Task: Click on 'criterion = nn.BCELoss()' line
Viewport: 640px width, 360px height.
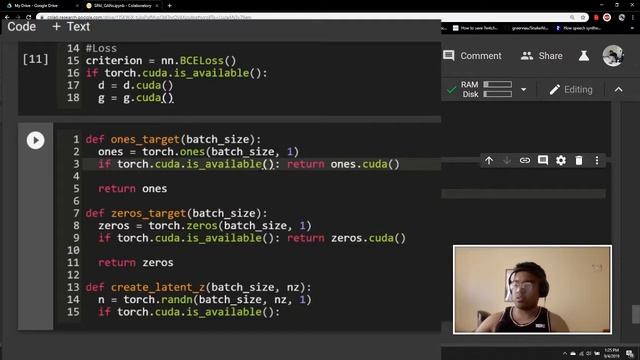Action: coord(161,61)
